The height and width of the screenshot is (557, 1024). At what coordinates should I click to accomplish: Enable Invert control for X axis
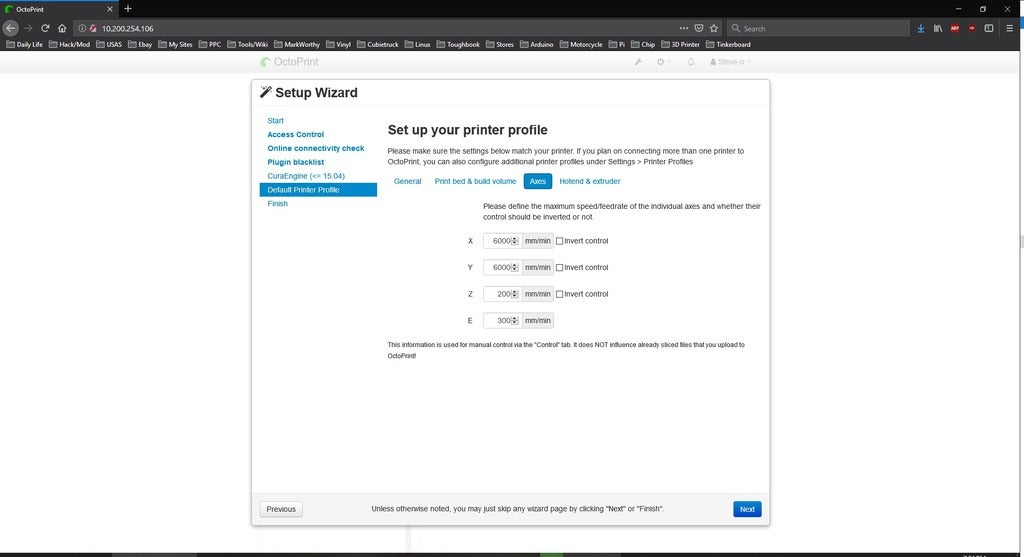(559, 241)
